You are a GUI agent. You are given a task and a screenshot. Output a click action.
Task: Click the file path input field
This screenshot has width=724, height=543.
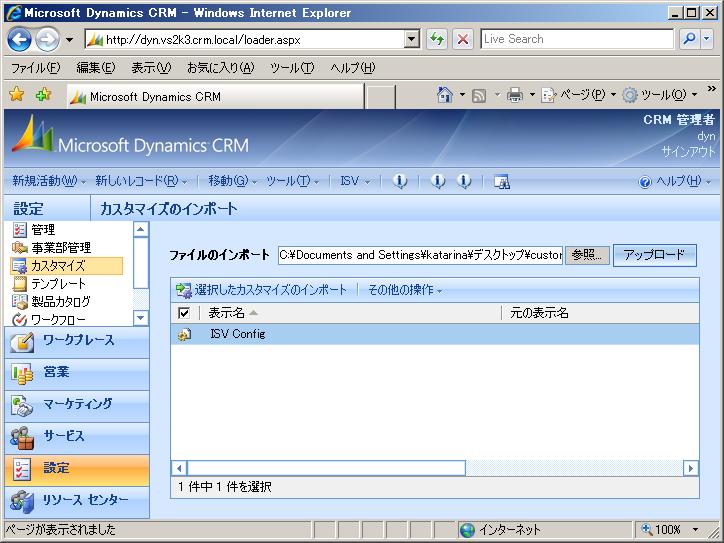(420, 255)
